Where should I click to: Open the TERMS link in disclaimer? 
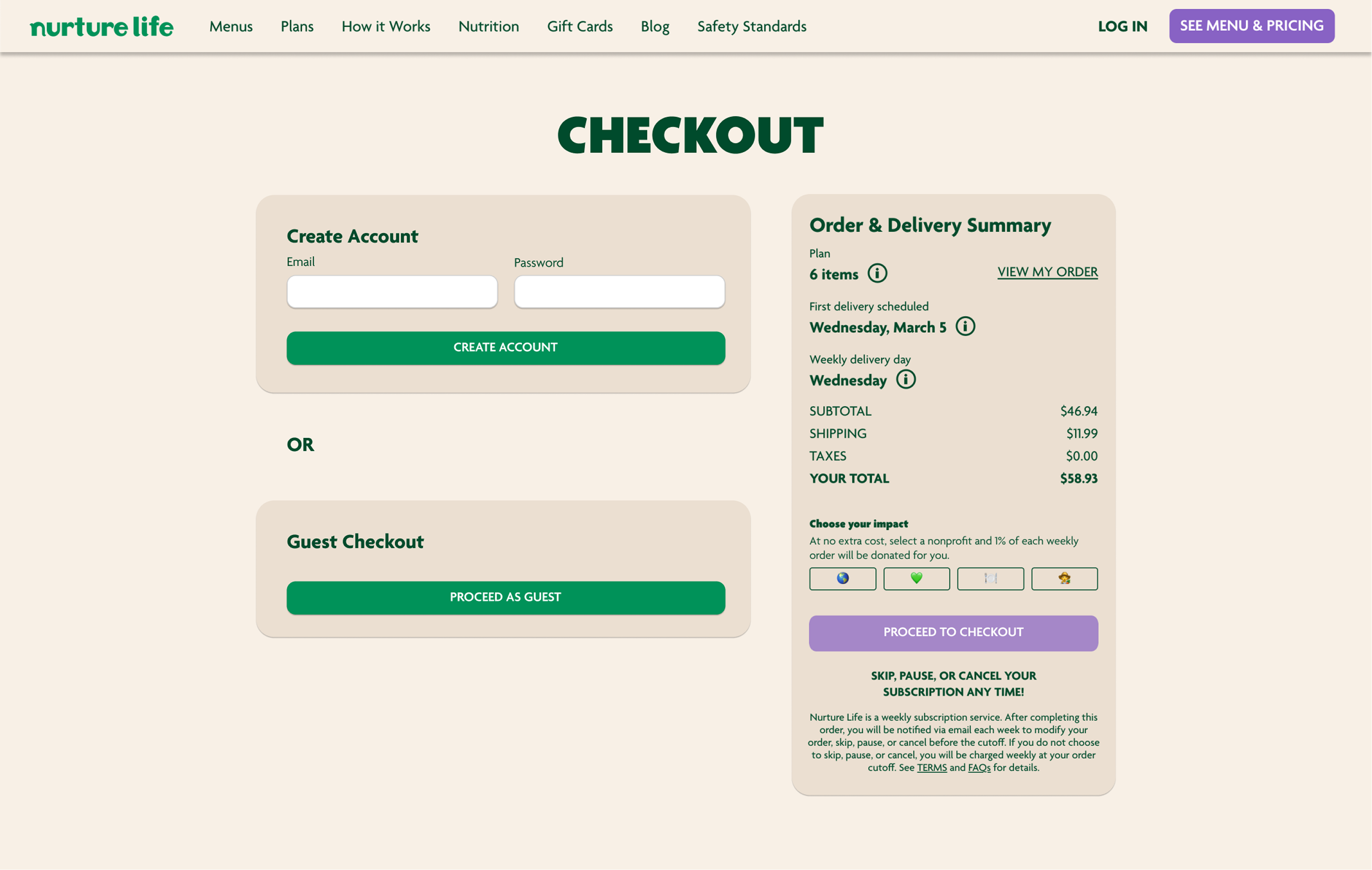(x=932, y=768)
